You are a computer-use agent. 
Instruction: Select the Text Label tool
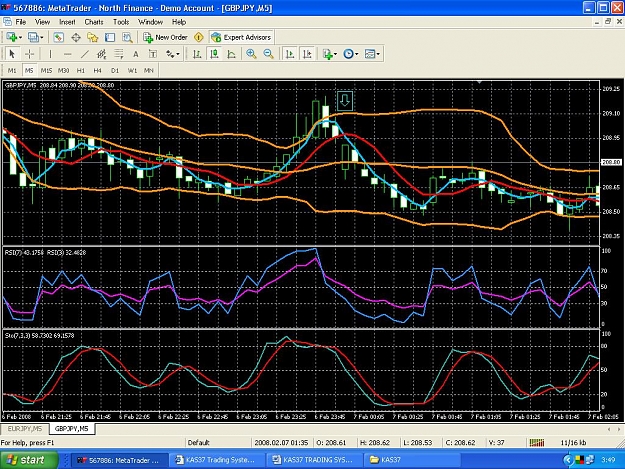click(x=153, y=54)
